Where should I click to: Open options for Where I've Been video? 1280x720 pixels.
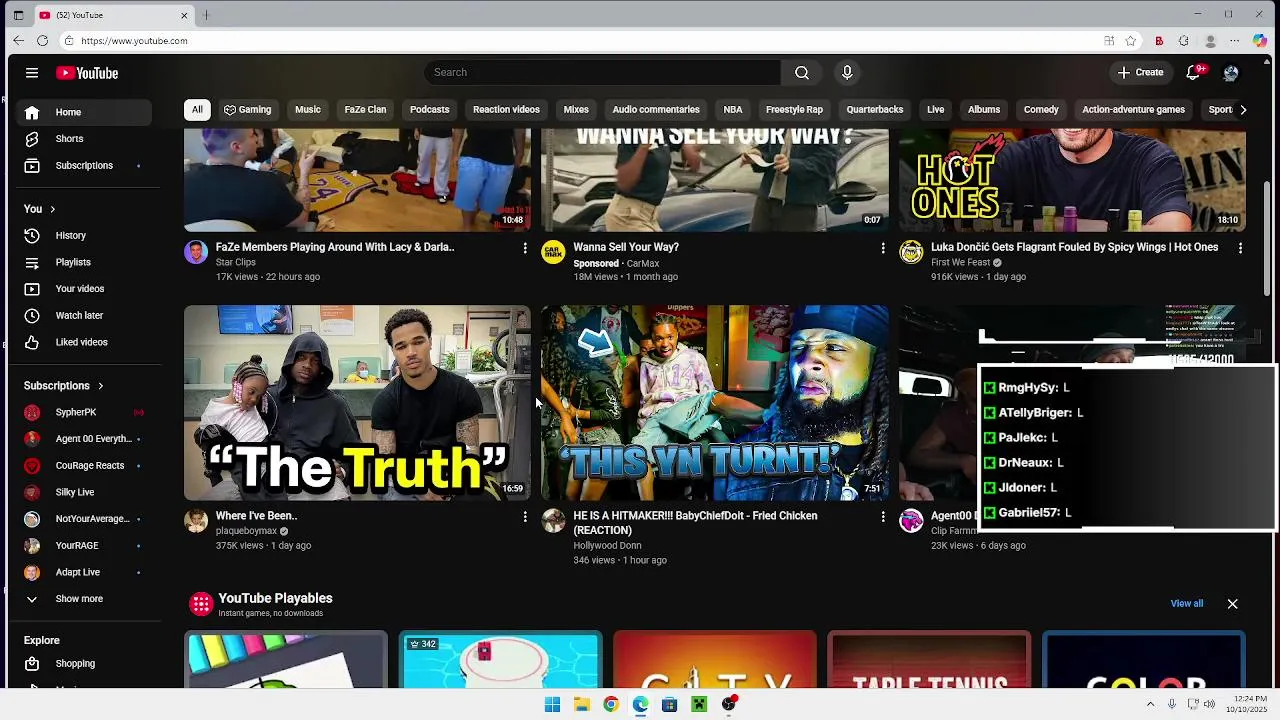(525, 517)
